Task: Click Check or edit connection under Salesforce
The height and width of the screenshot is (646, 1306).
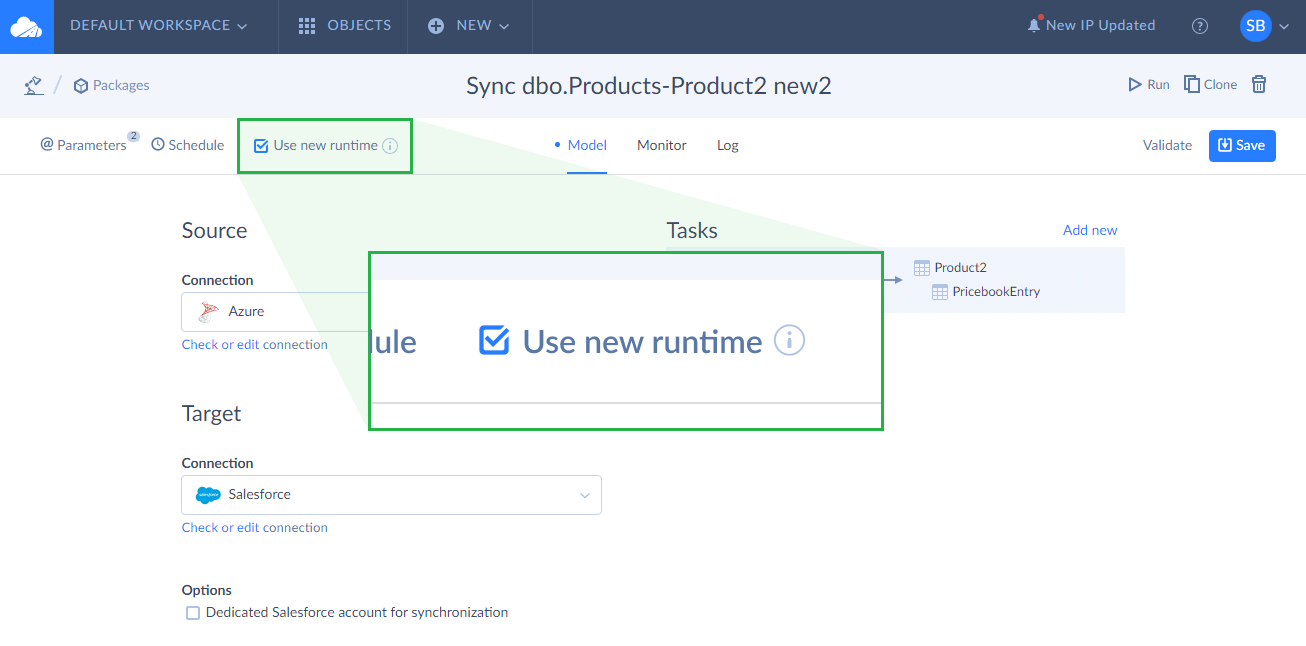Action: 255,527
